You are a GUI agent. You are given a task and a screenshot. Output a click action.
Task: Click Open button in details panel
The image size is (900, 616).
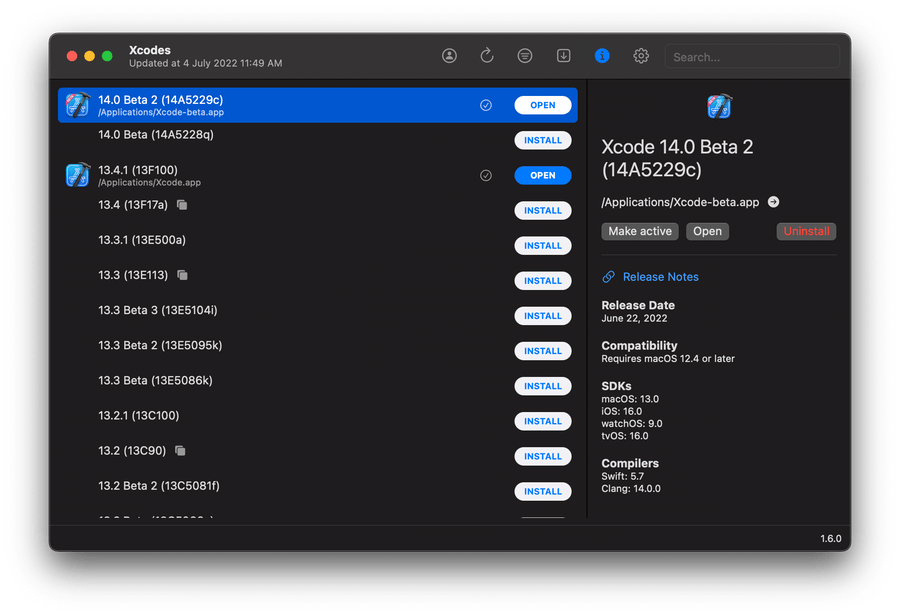point(707,231)
